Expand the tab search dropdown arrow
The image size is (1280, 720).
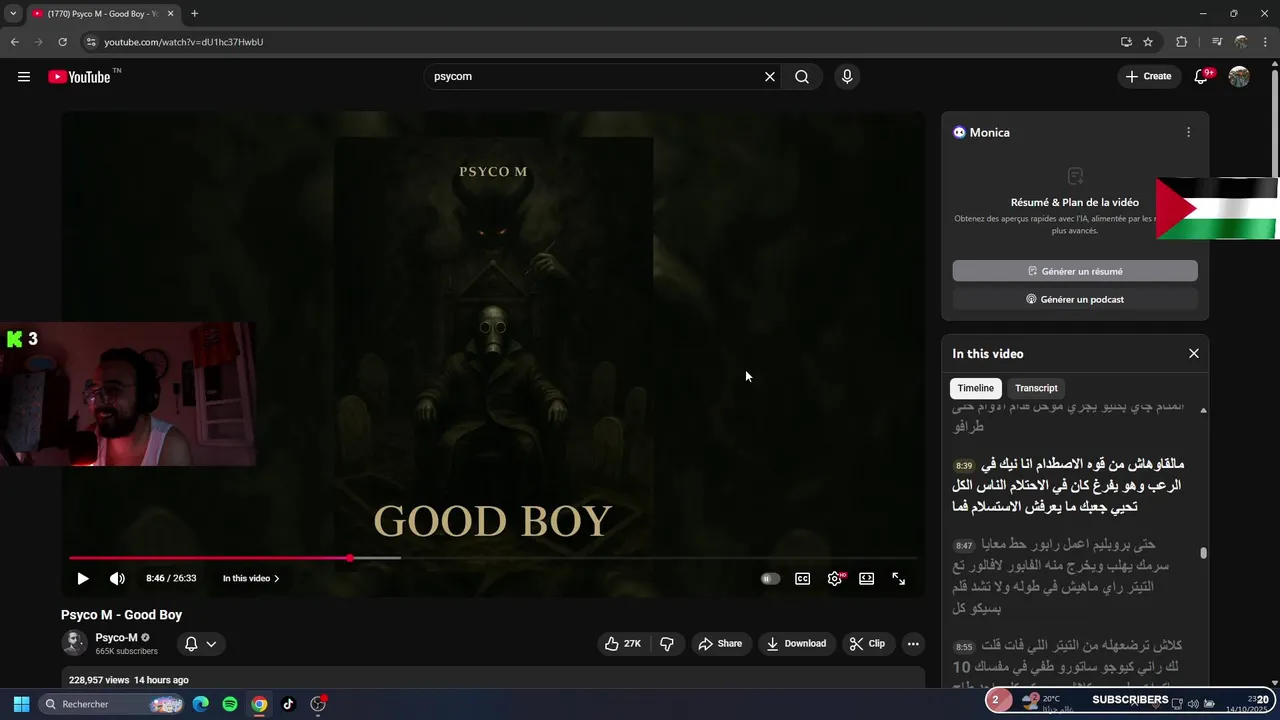click(13, 14)
